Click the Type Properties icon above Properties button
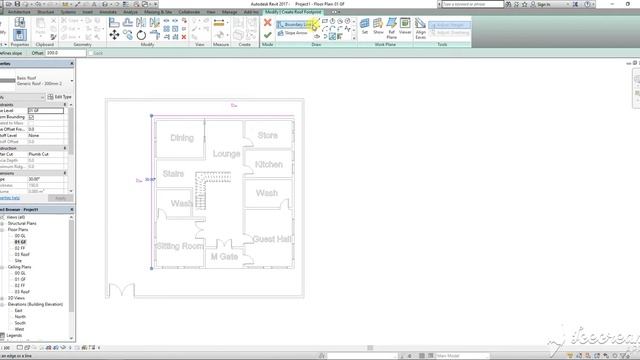 click(20, 22)
